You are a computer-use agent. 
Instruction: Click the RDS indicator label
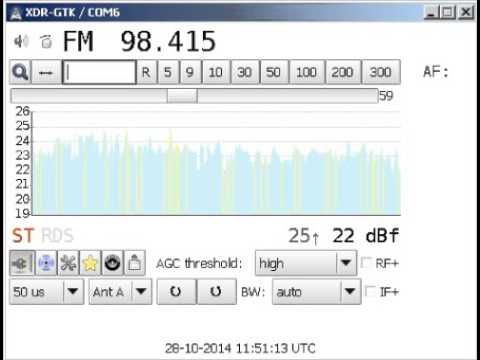[57, 235]
